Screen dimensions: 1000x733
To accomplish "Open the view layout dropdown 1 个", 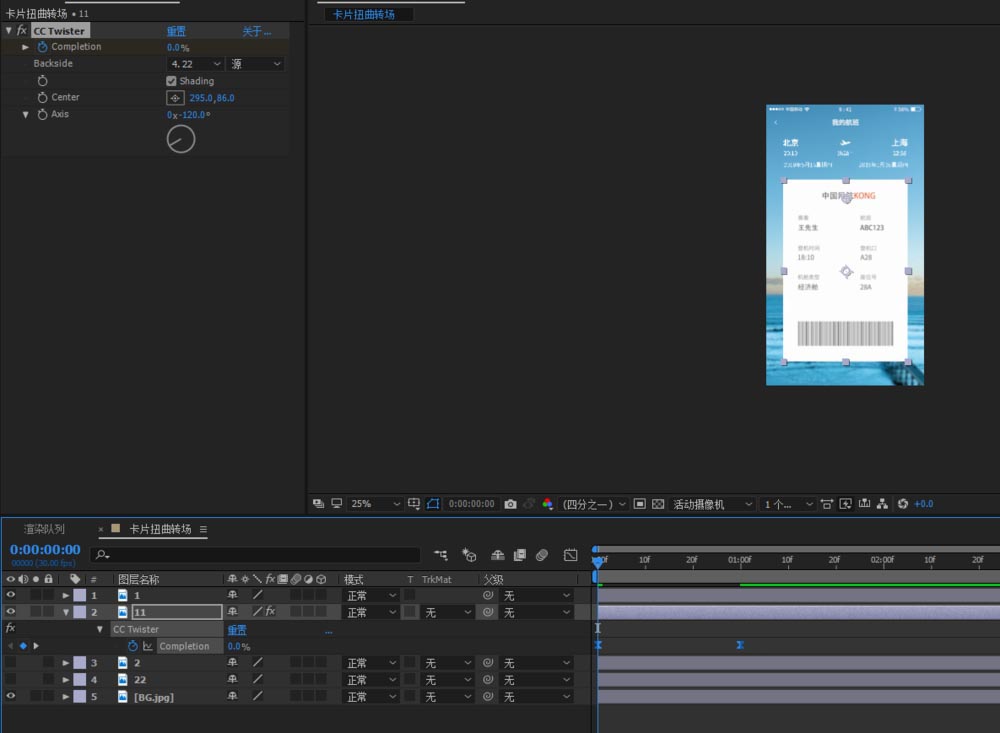I will point(788,505).
